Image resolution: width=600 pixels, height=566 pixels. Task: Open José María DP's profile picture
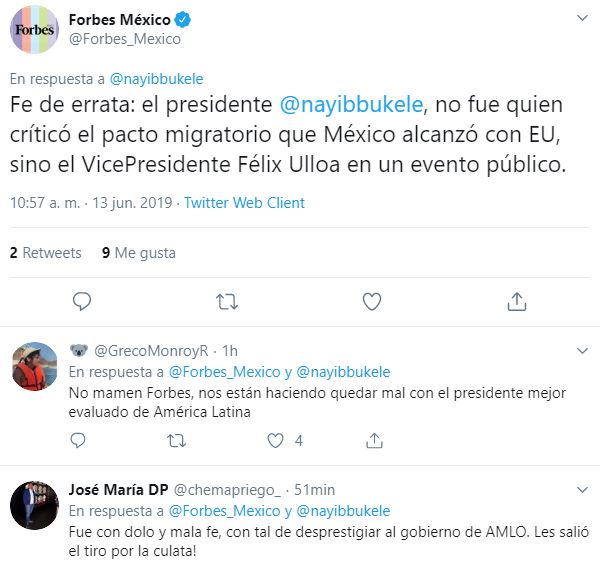pos(33,507)
